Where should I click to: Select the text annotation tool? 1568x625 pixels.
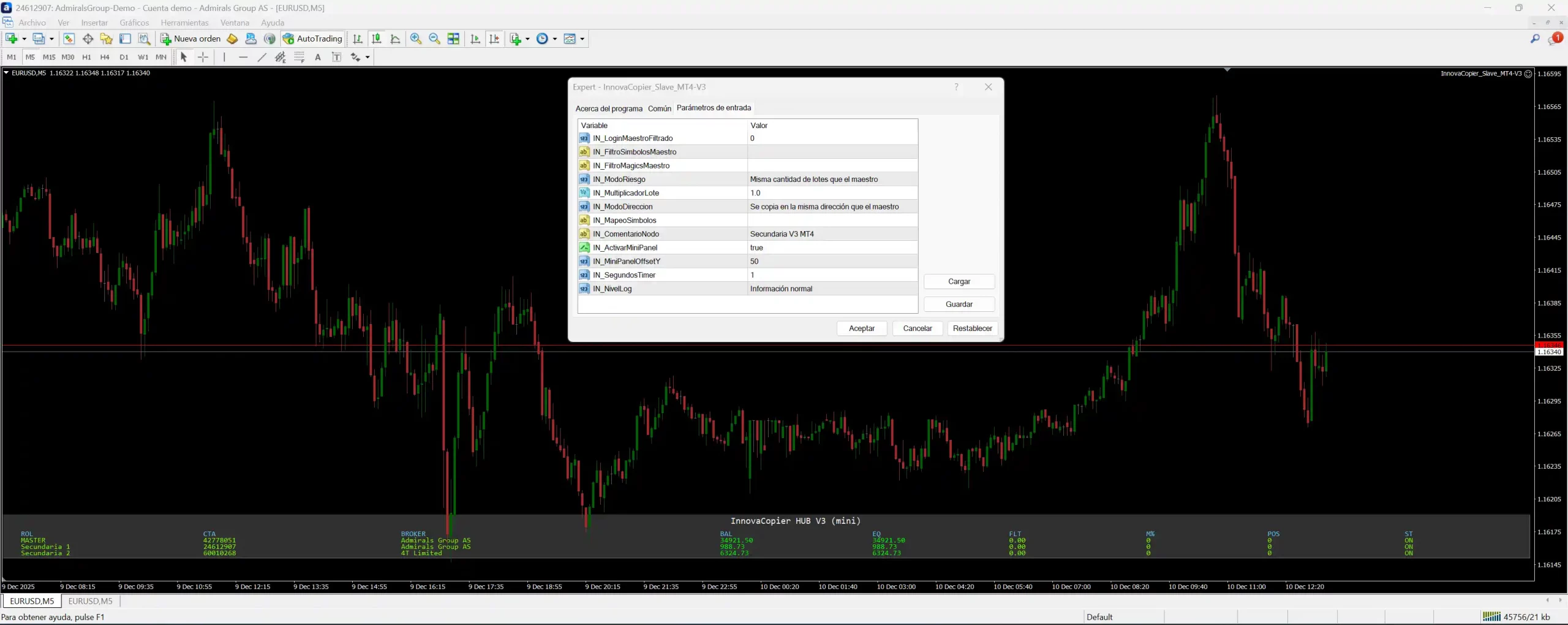(x=318, y=57)
